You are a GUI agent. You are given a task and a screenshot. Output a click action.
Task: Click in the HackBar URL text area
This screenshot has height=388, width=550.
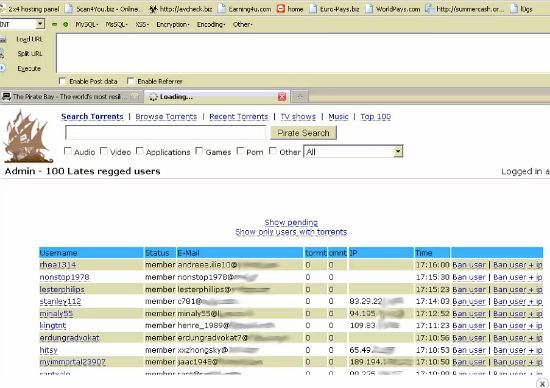303,53
